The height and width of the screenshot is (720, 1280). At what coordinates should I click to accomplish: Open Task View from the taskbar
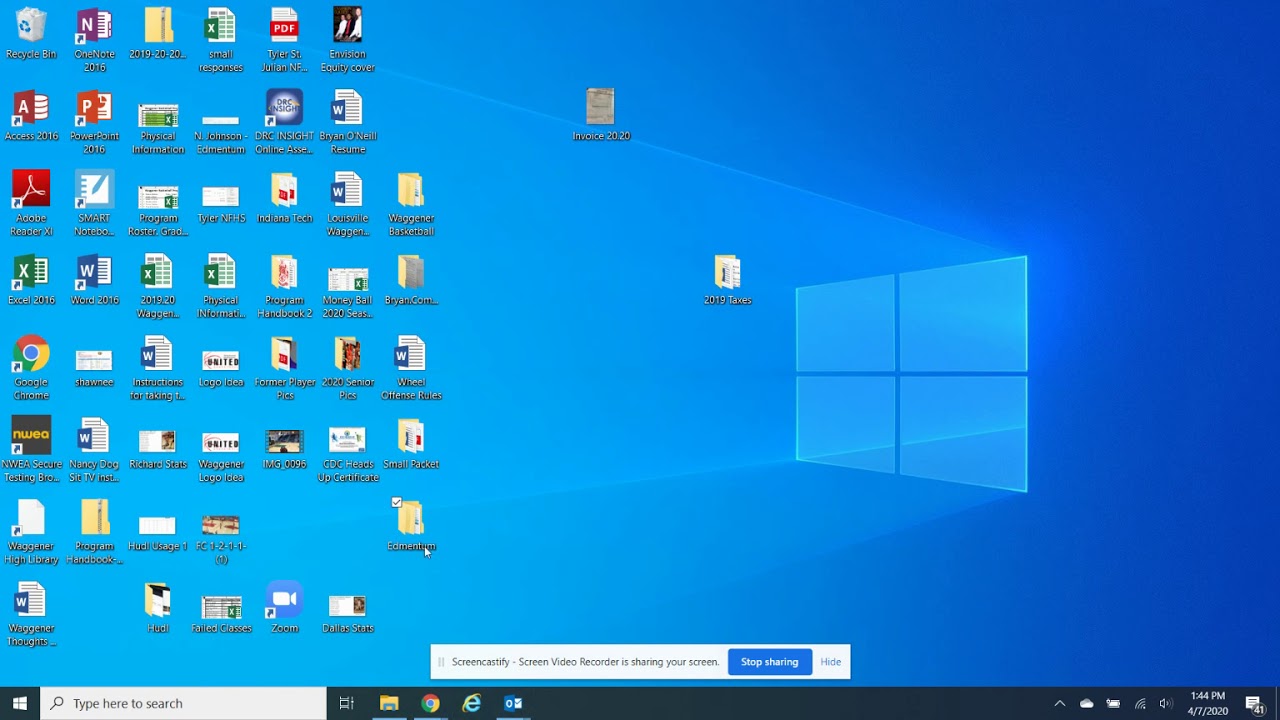pos(347,703)
